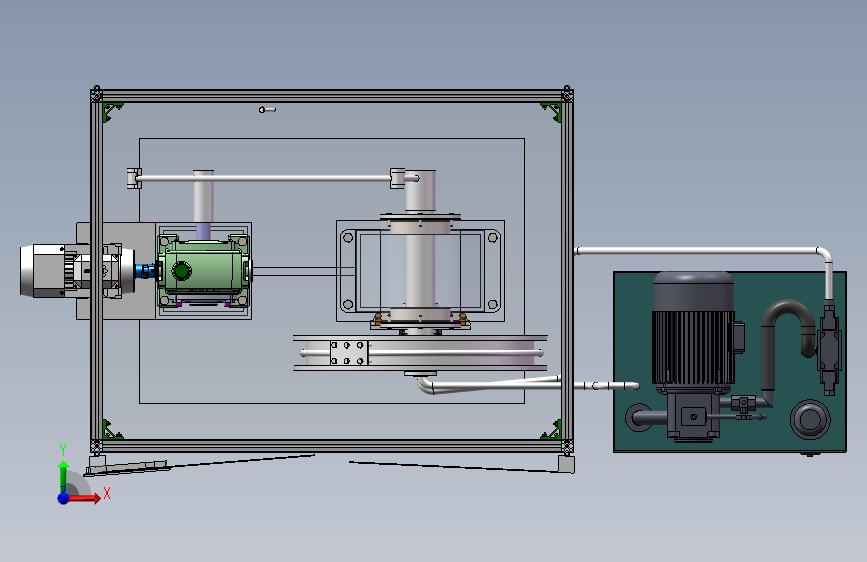
Task: Select the top-right green corner bracket
Action: pos(551,111)
